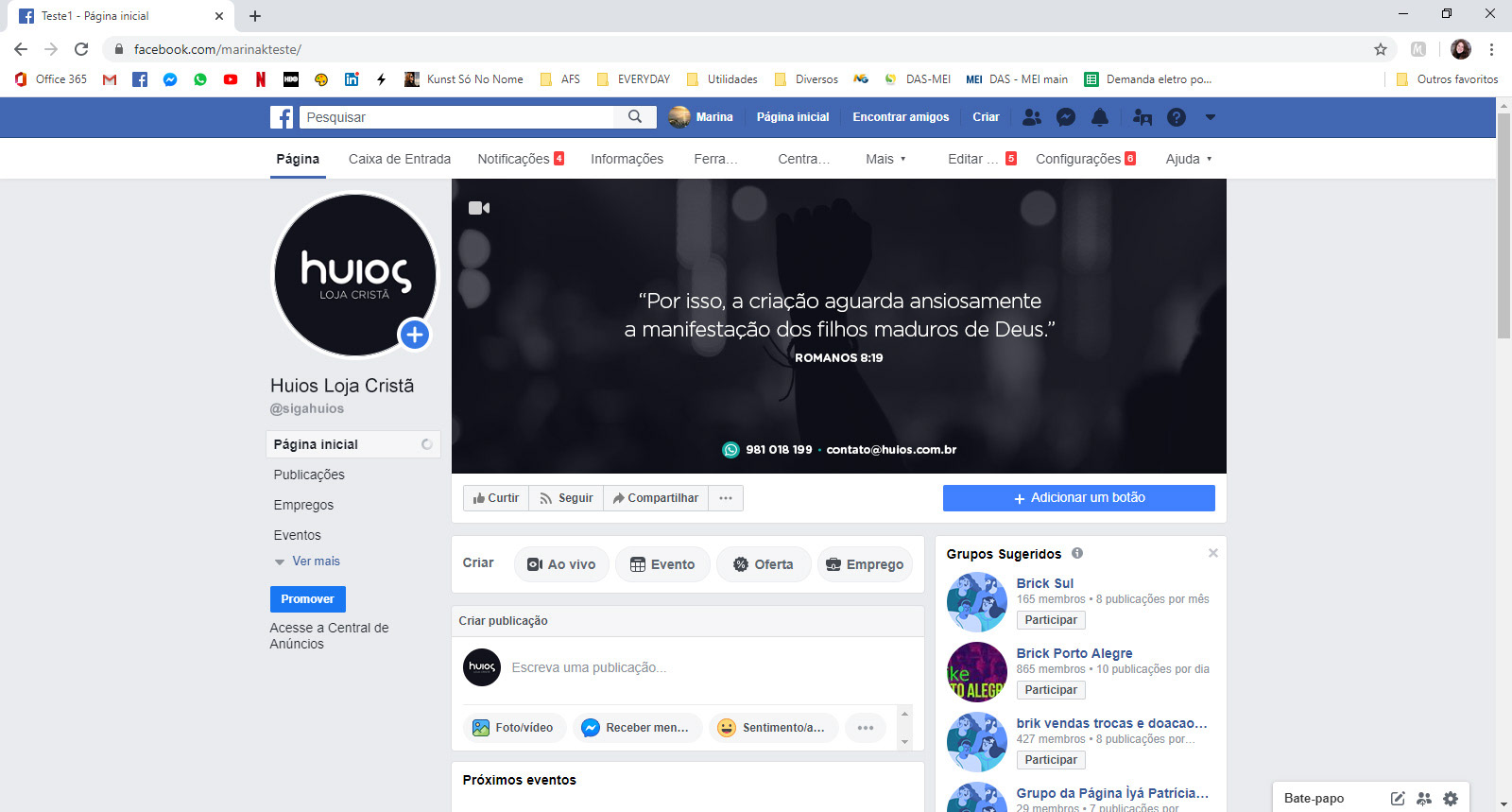This screenshot has height=812, width=1512.
Task: Click the blue plus on profile picture
Action: (x=415, y=335)
